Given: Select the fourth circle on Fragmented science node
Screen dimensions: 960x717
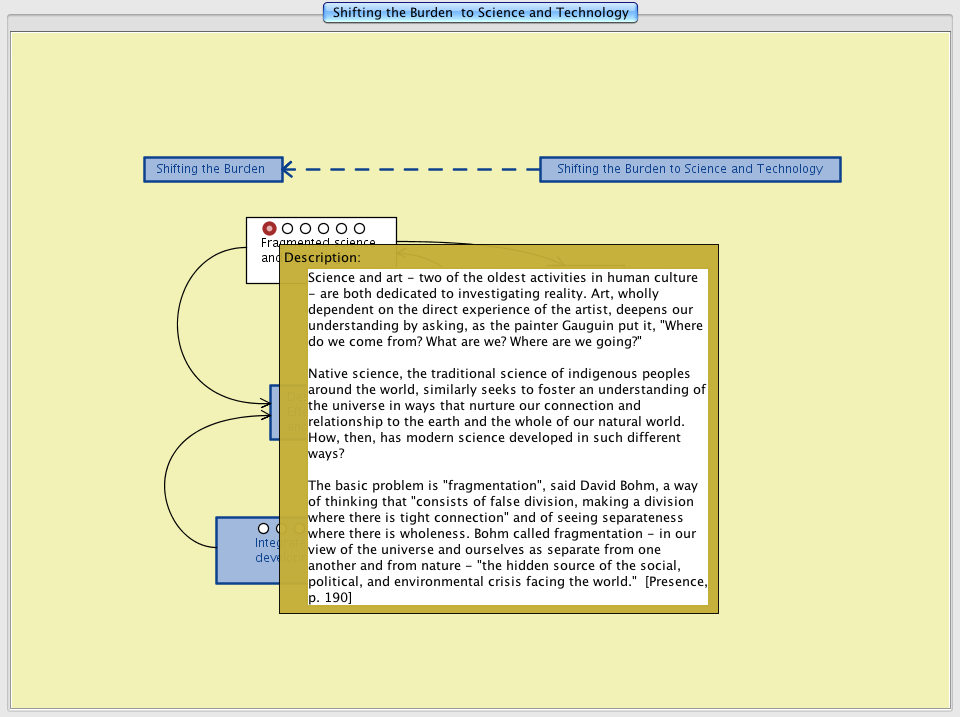Looking at the screenshot, I should (323, 228).
